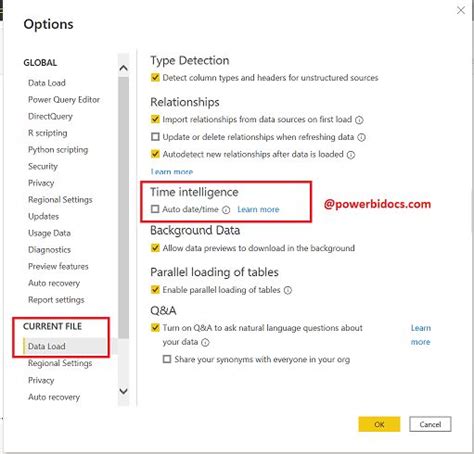This screenshot has height=454, width=474.
Task: Open info icon for Enable parallel loading
Action: (x=288, y=290)
